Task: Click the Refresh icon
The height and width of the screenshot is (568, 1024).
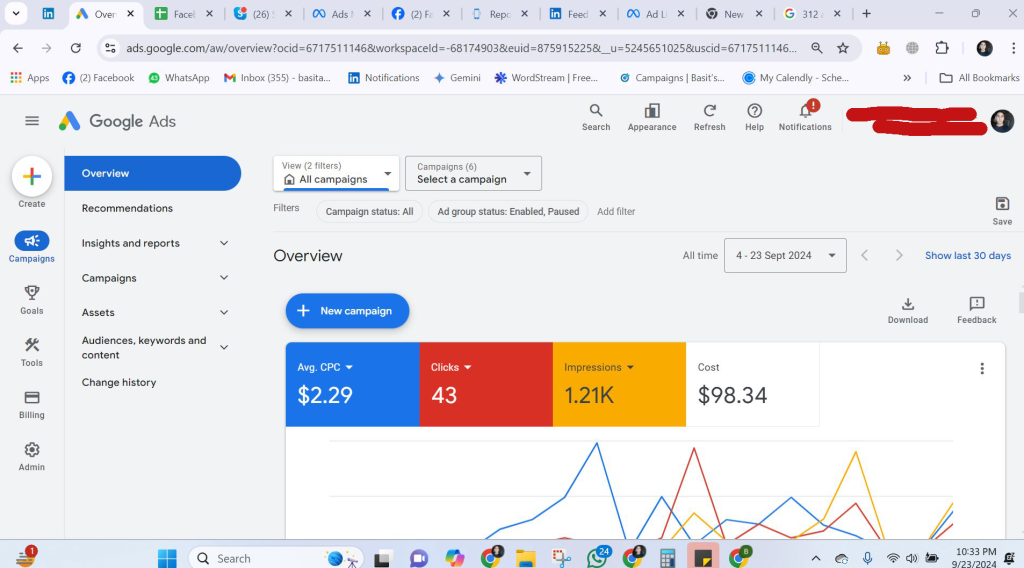Action: [x=709, y=112]
